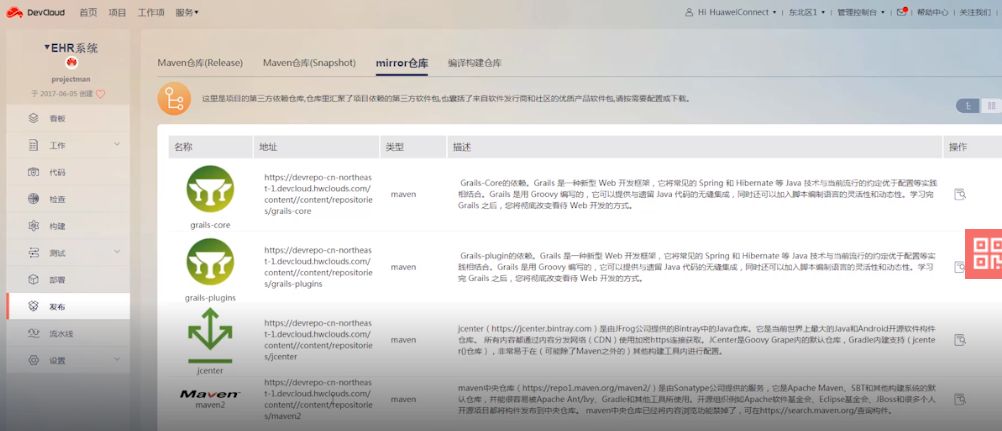The width and height of the screenshot is (1002, 431).
Task: View details icon for grails-core row
Action: [959, 194]
